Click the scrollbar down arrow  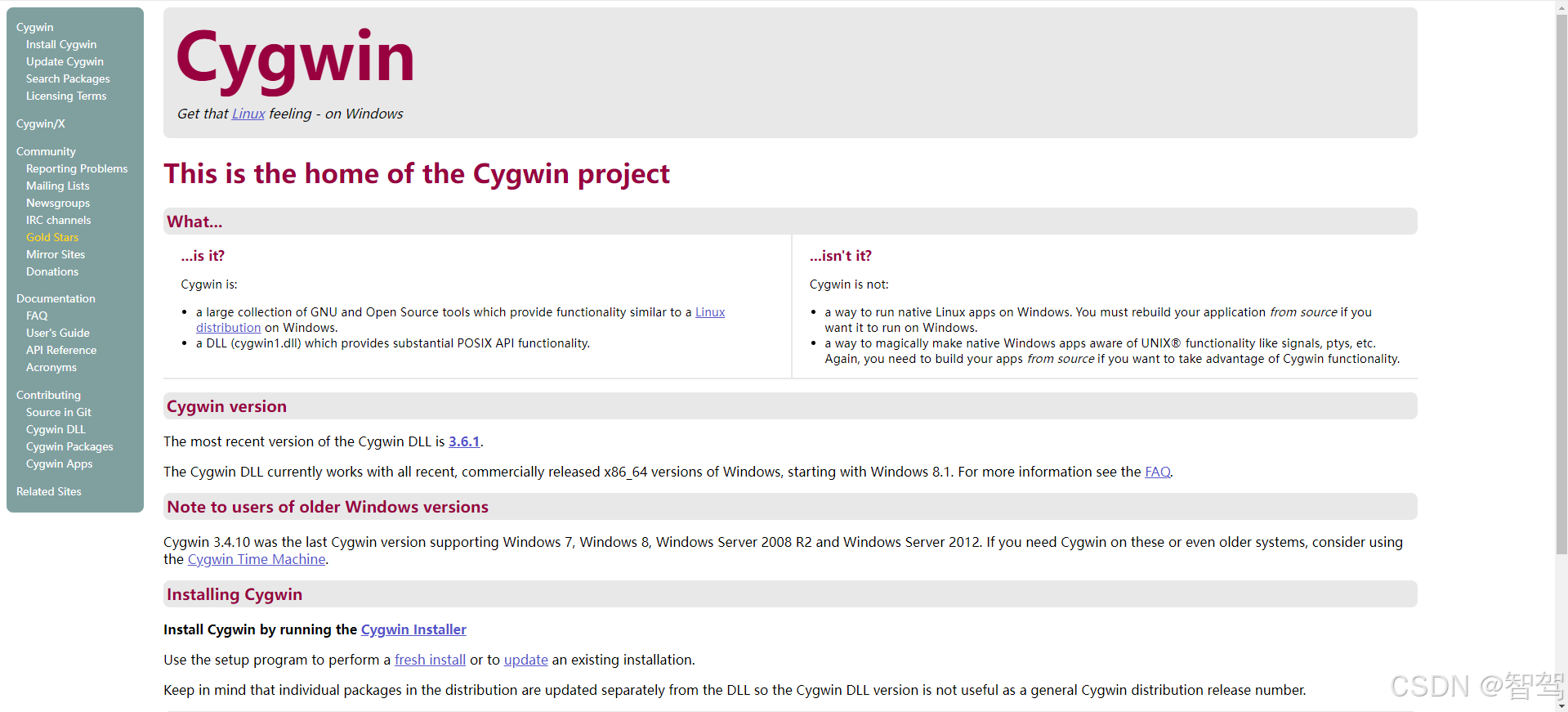1561,706
